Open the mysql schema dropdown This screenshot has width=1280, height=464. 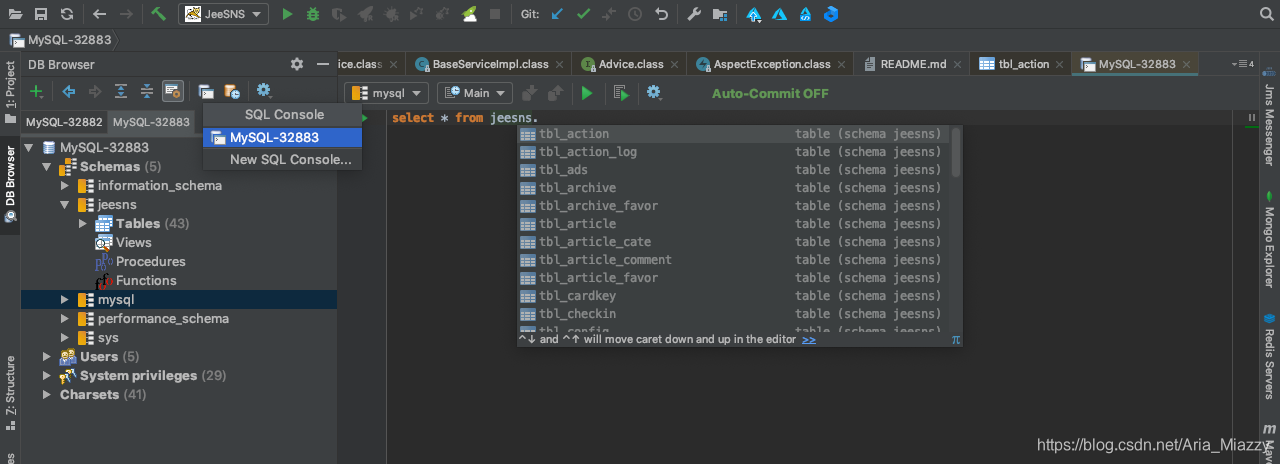tap(386, 93)
